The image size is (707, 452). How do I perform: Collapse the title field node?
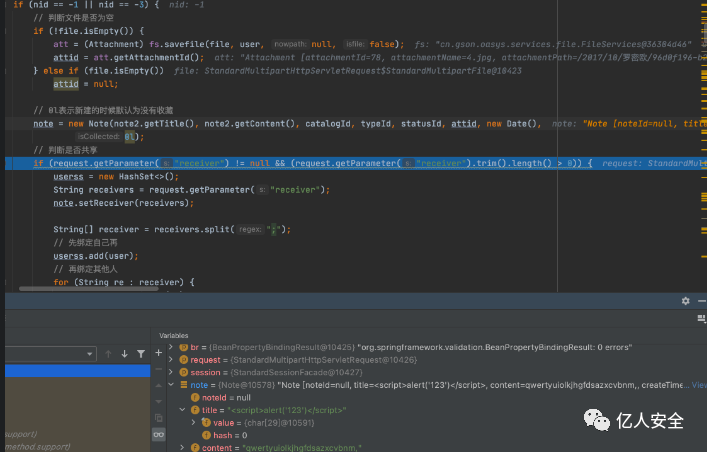point(183,410)
